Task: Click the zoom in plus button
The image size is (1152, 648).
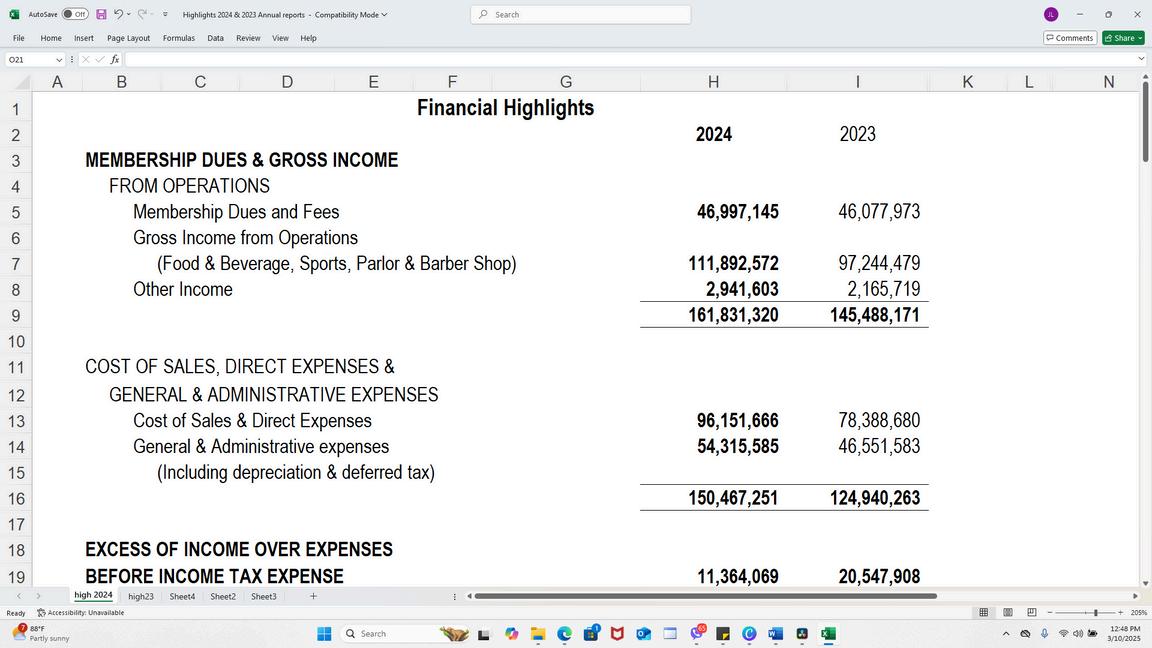Action: [1120, 613]
